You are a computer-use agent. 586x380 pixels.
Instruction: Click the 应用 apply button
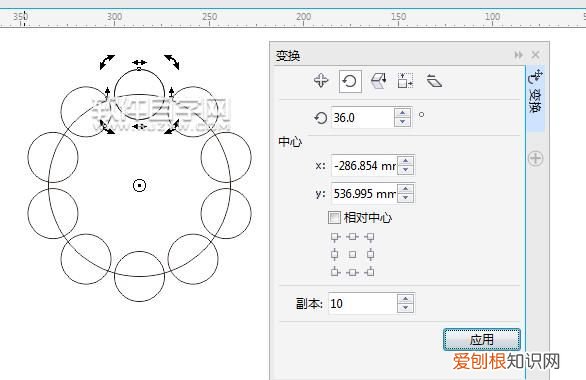point(481,340)
